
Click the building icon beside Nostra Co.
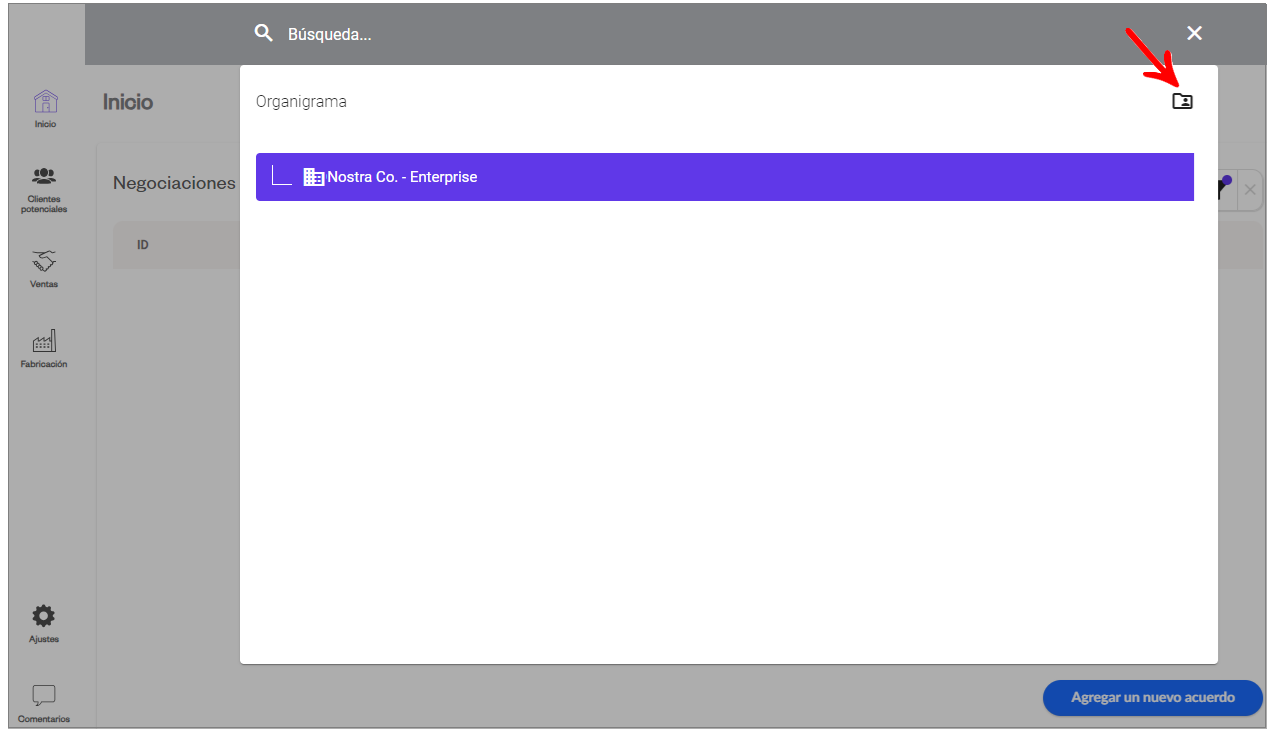314,177
